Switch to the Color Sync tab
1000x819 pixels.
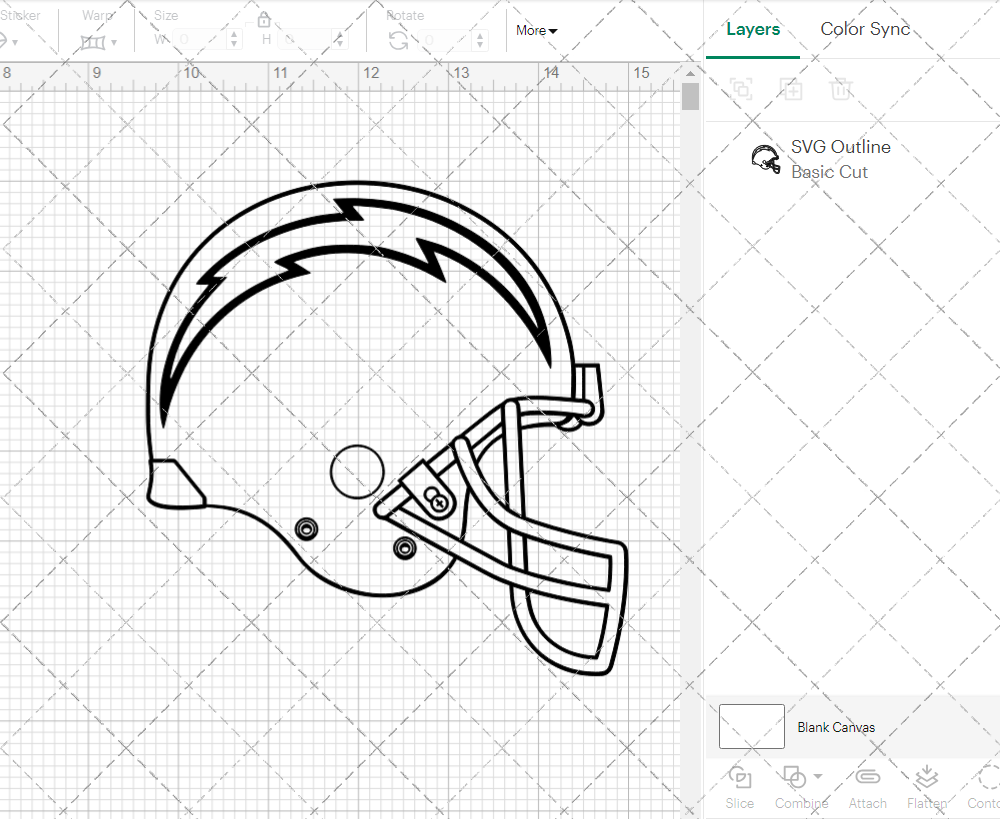pos(865,29)
